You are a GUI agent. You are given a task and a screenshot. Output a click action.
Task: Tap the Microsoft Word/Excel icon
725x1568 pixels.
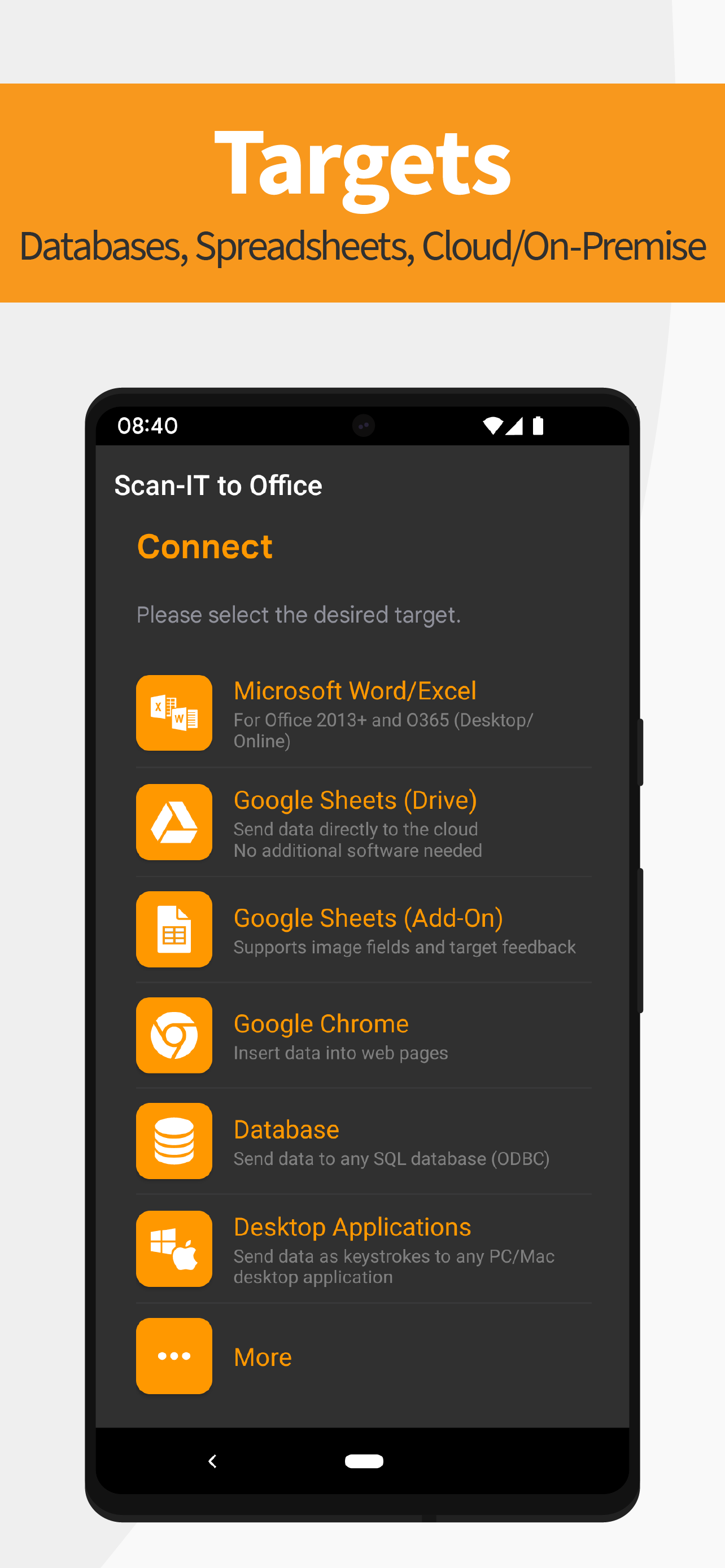pyautogui.click(x=174, y=713)
